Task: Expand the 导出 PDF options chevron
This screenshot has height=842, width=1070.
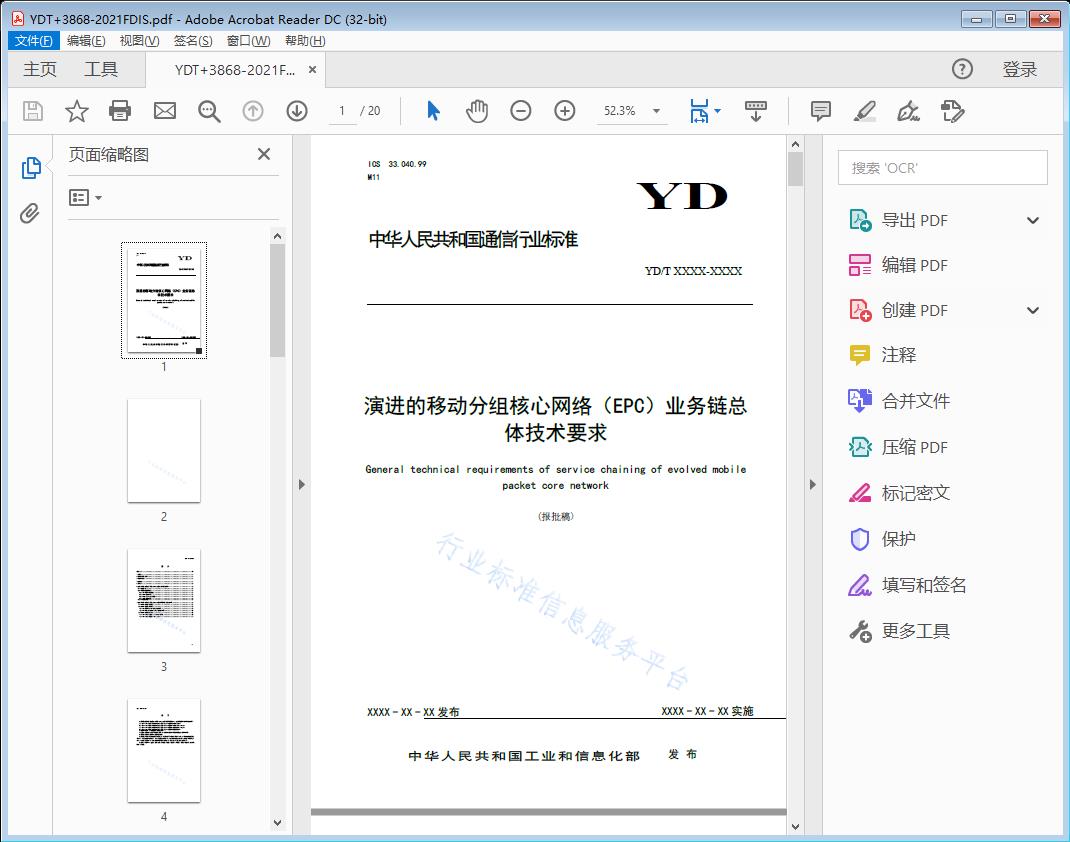Action: (x=1032, y=219)
